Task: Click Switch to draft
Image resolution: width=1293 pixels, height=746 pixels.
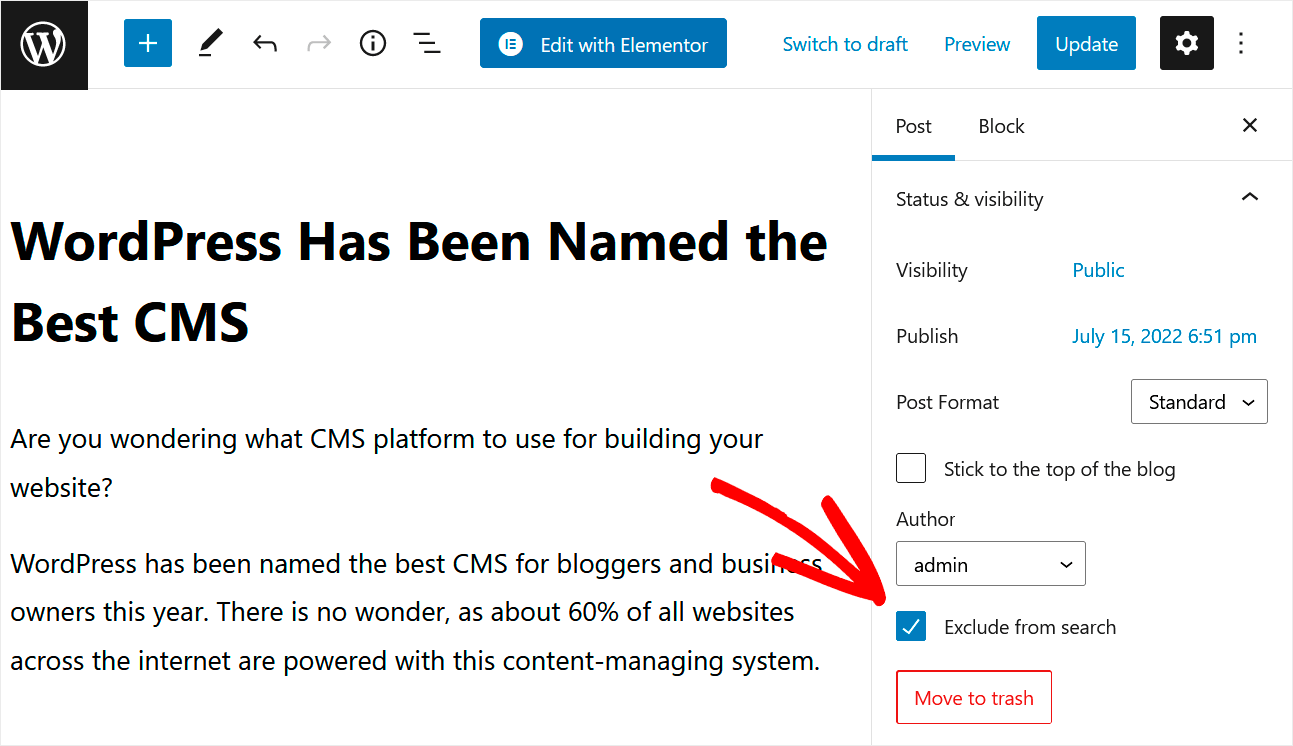Action: pos(845,44)
